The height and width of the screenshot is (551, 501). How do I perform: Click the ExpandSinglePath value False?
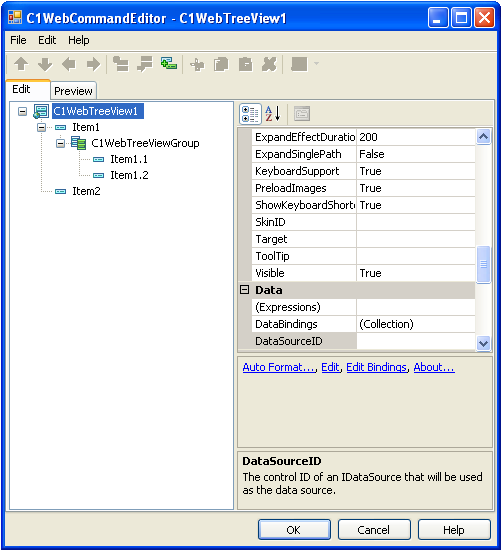(x=416, y=154)
